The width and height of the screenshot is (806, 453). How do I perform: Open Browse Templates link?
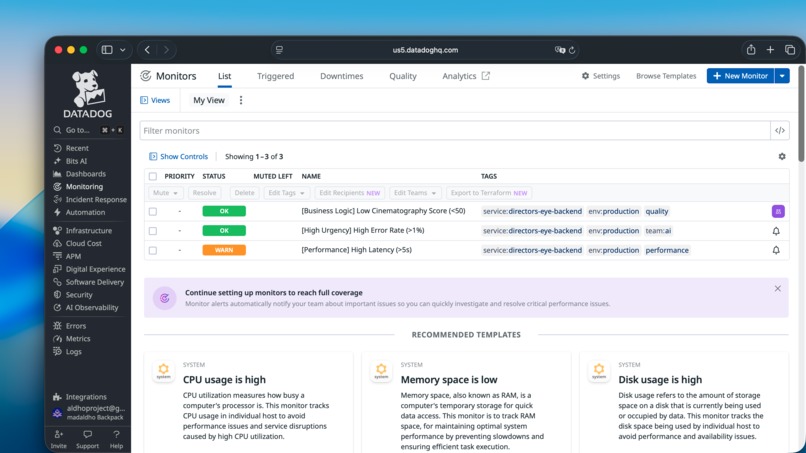click(666, 76)
